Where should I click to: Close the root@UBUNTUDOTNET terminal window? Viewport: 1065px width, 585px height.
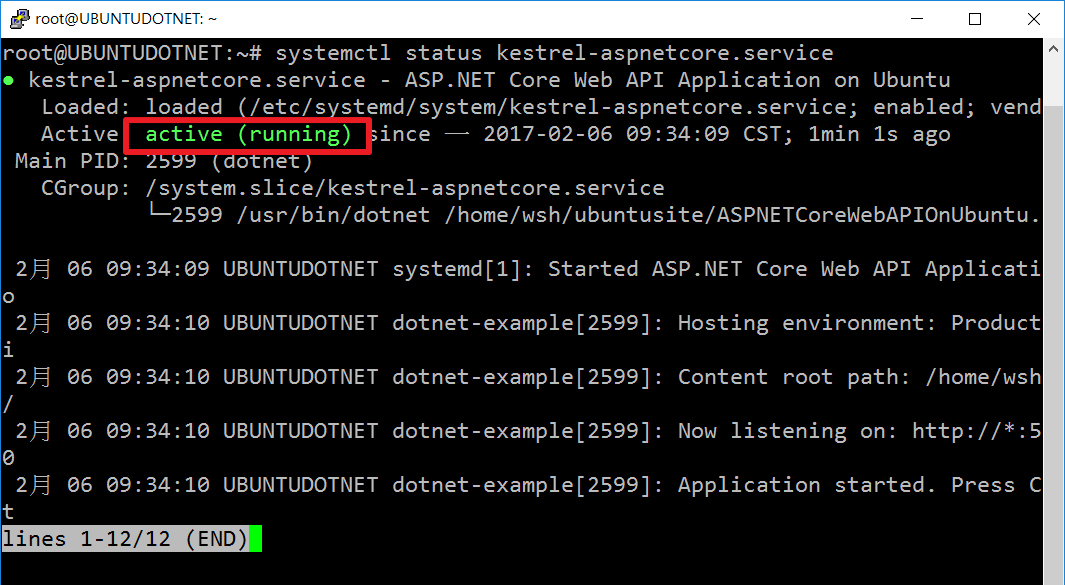1034,19
